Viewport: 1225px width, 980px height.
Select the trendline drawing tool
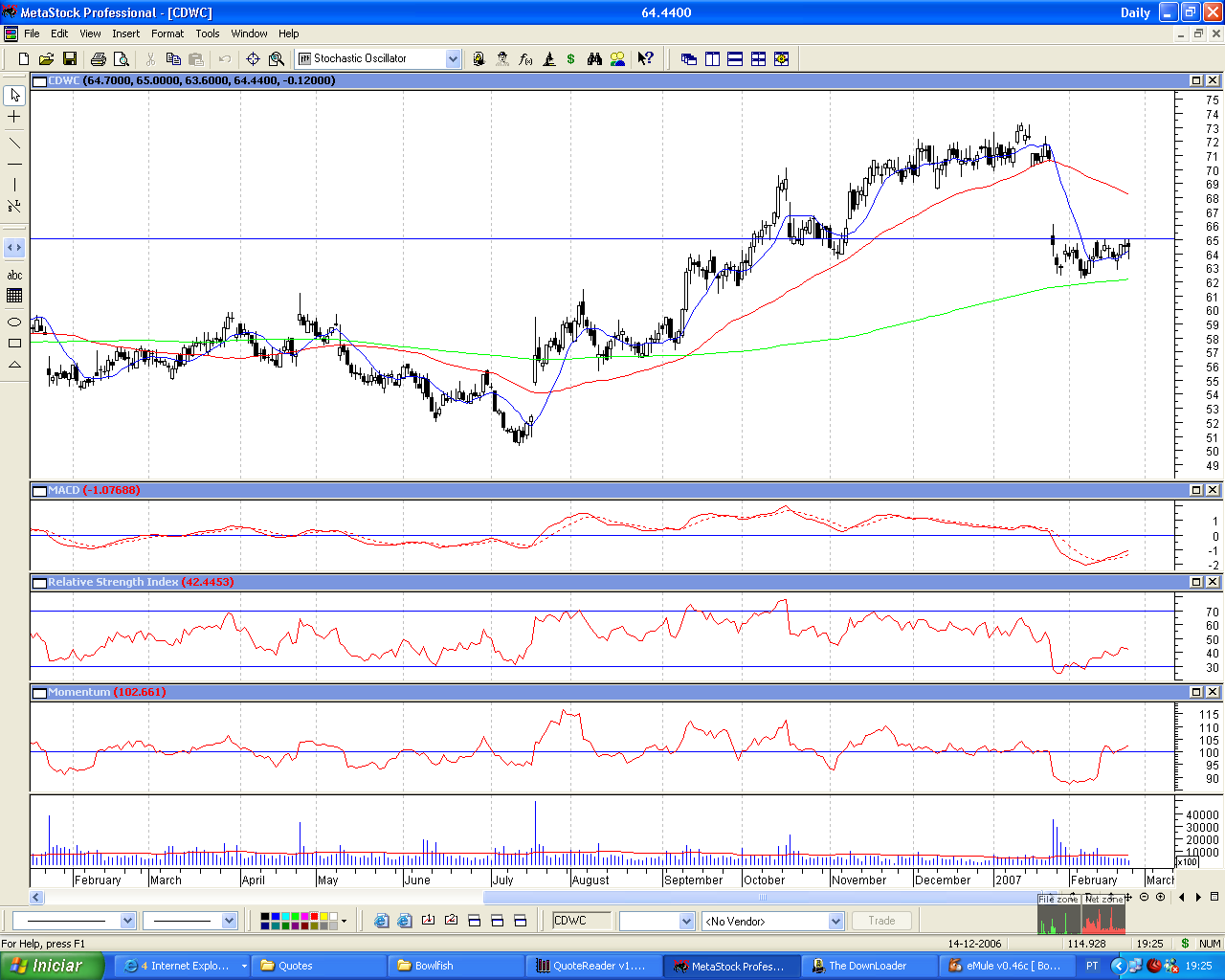[14, 143]
